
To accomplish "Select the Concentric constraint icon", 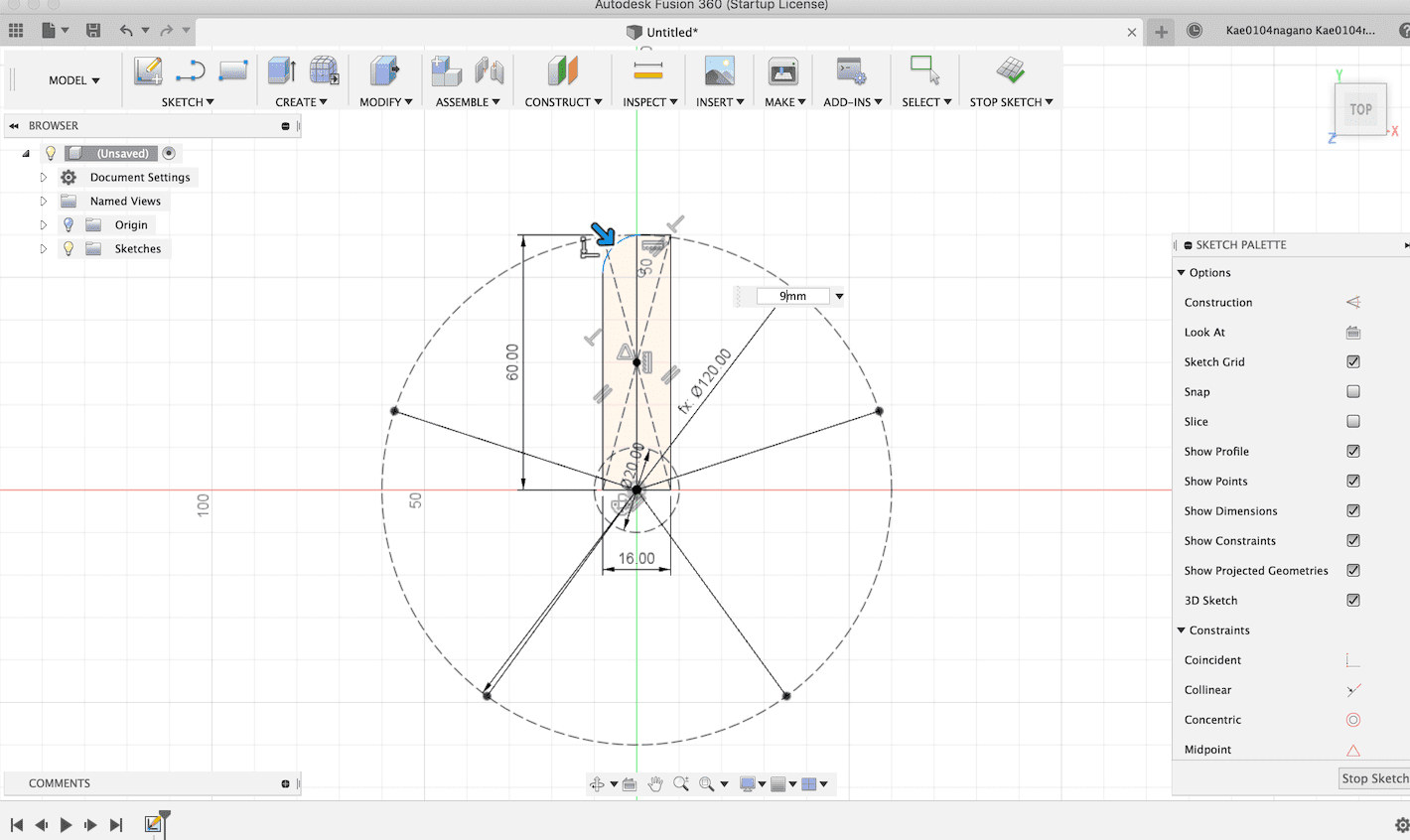I will click(x=1352, y=720).
